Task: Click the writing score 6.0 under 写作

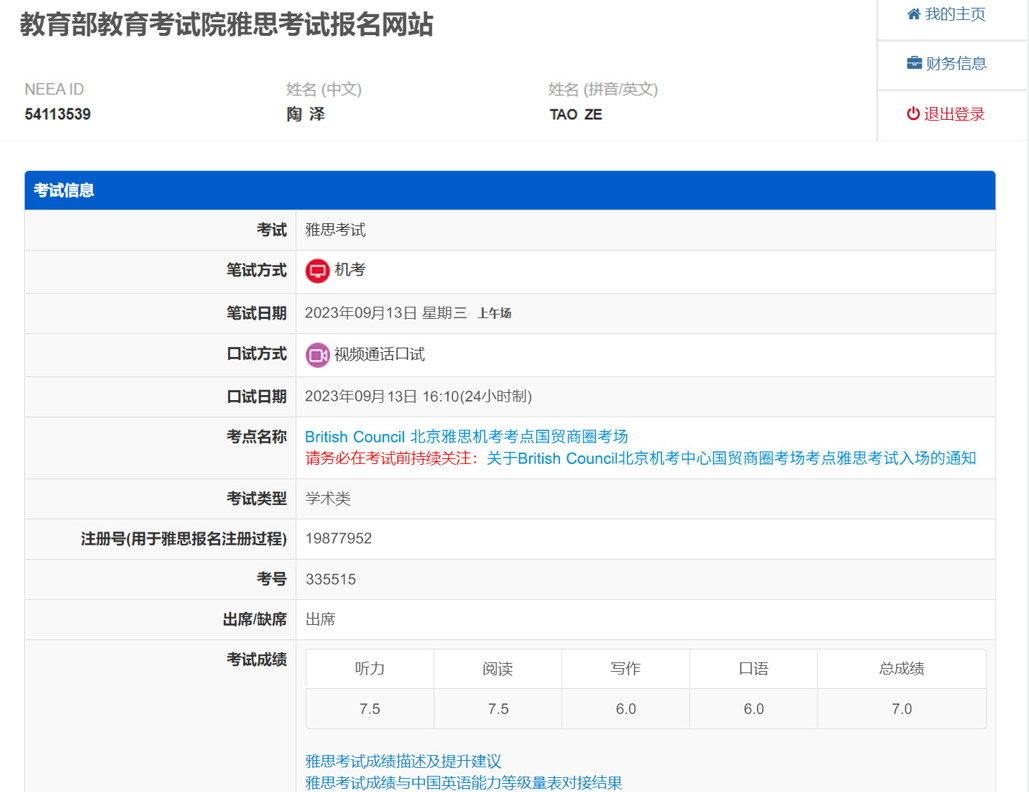Action: tap(626, 709)
